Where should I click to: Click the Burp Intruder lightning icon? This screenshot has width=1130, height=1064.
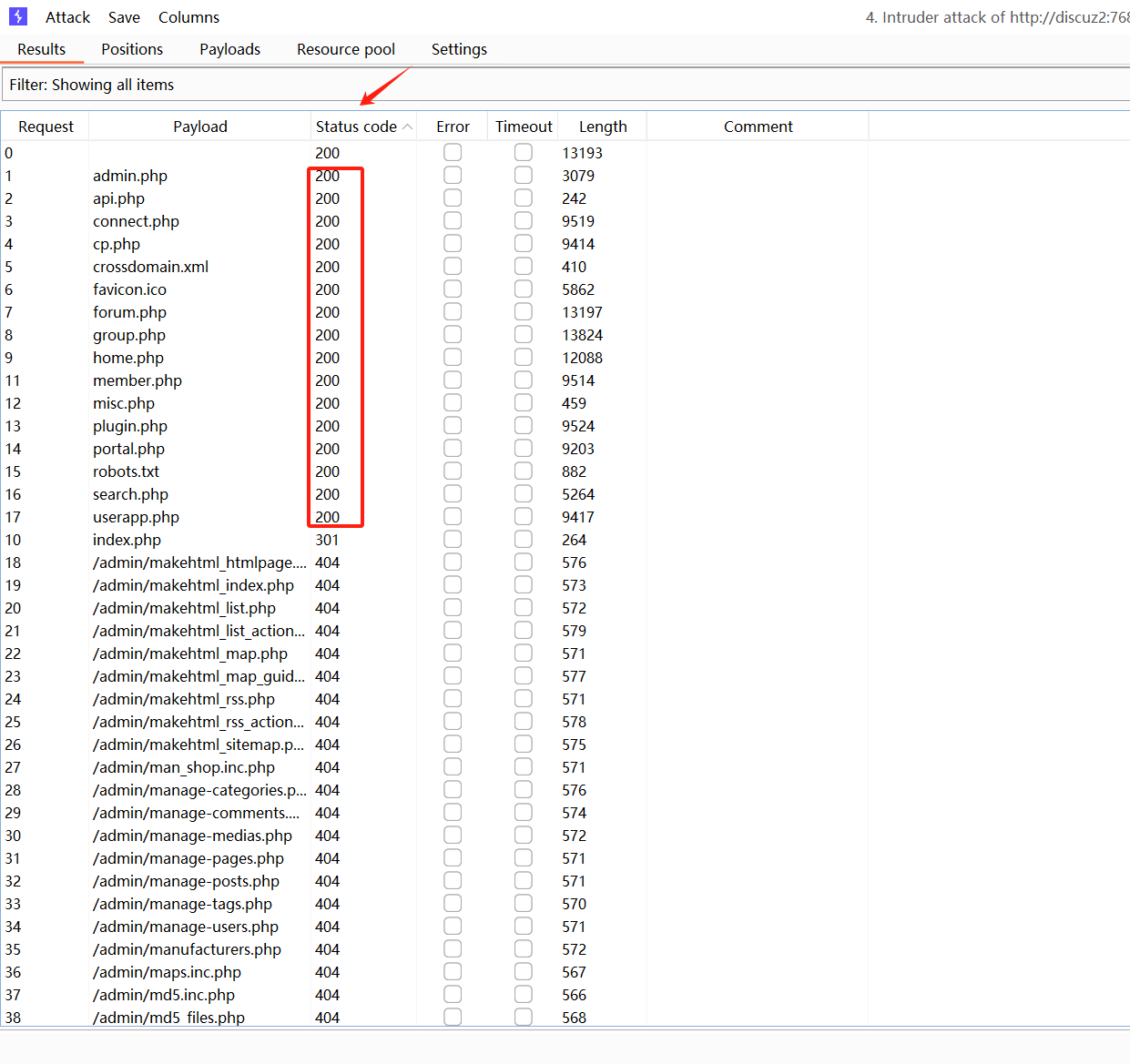[x=18, y=16]
